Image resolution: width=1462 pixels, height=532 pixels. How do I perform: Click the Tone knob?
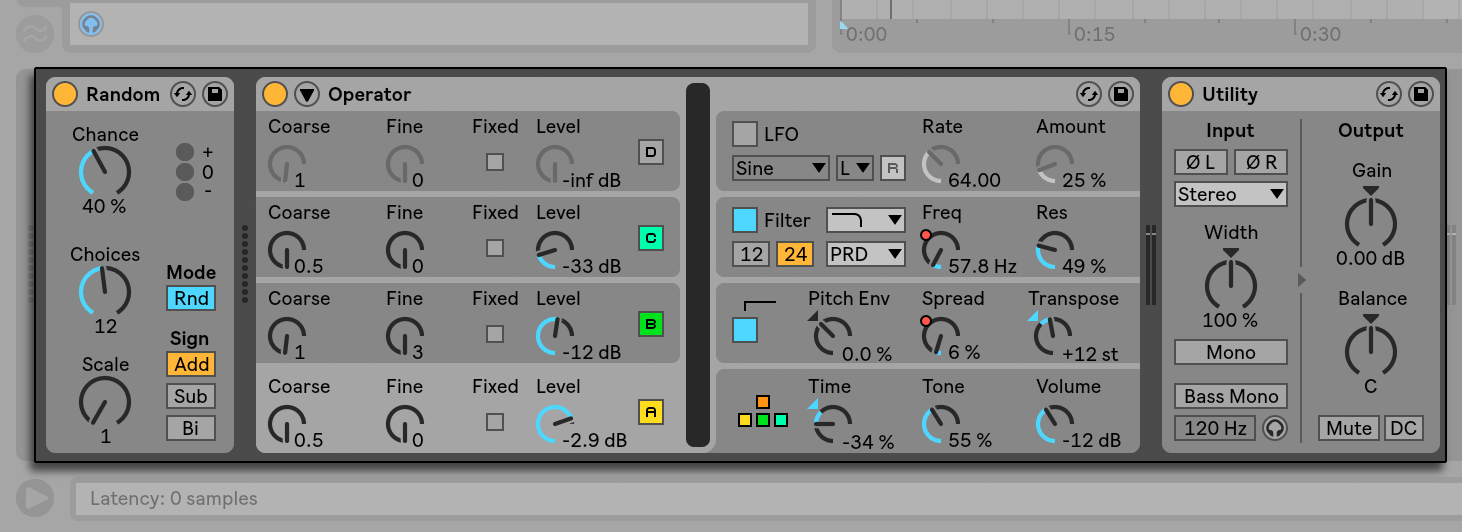tap(941, 424)
